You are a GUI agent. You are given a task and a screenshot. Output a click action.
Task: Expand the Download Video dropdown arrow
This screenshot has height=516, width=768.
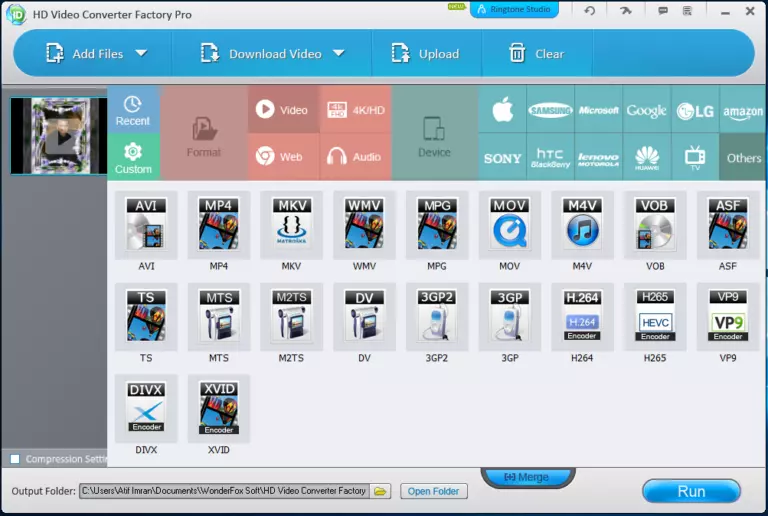[338, 53]
